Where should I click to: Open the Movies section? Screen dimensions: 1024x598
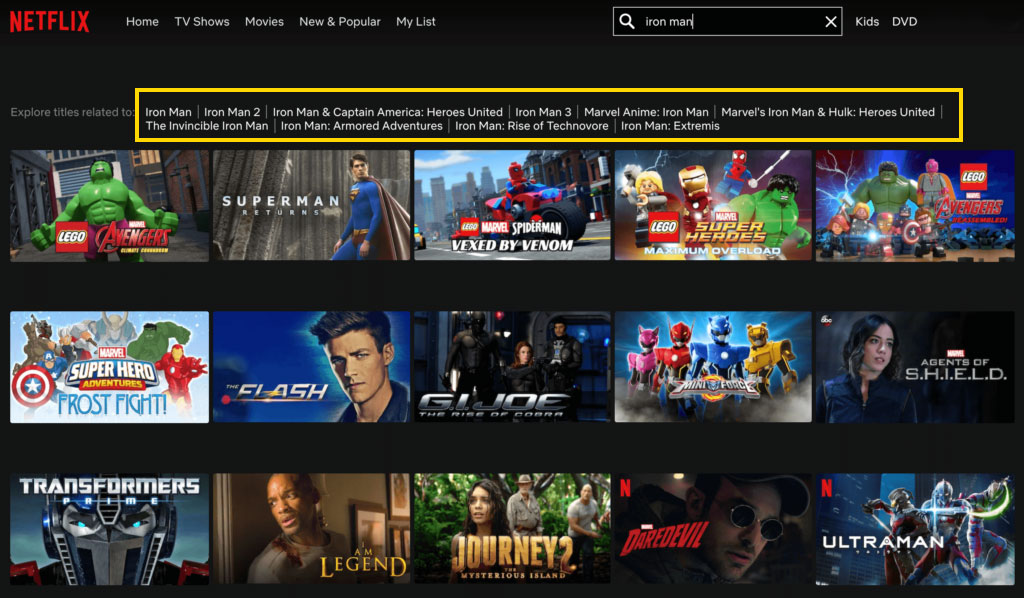click(x=264, y=22)
